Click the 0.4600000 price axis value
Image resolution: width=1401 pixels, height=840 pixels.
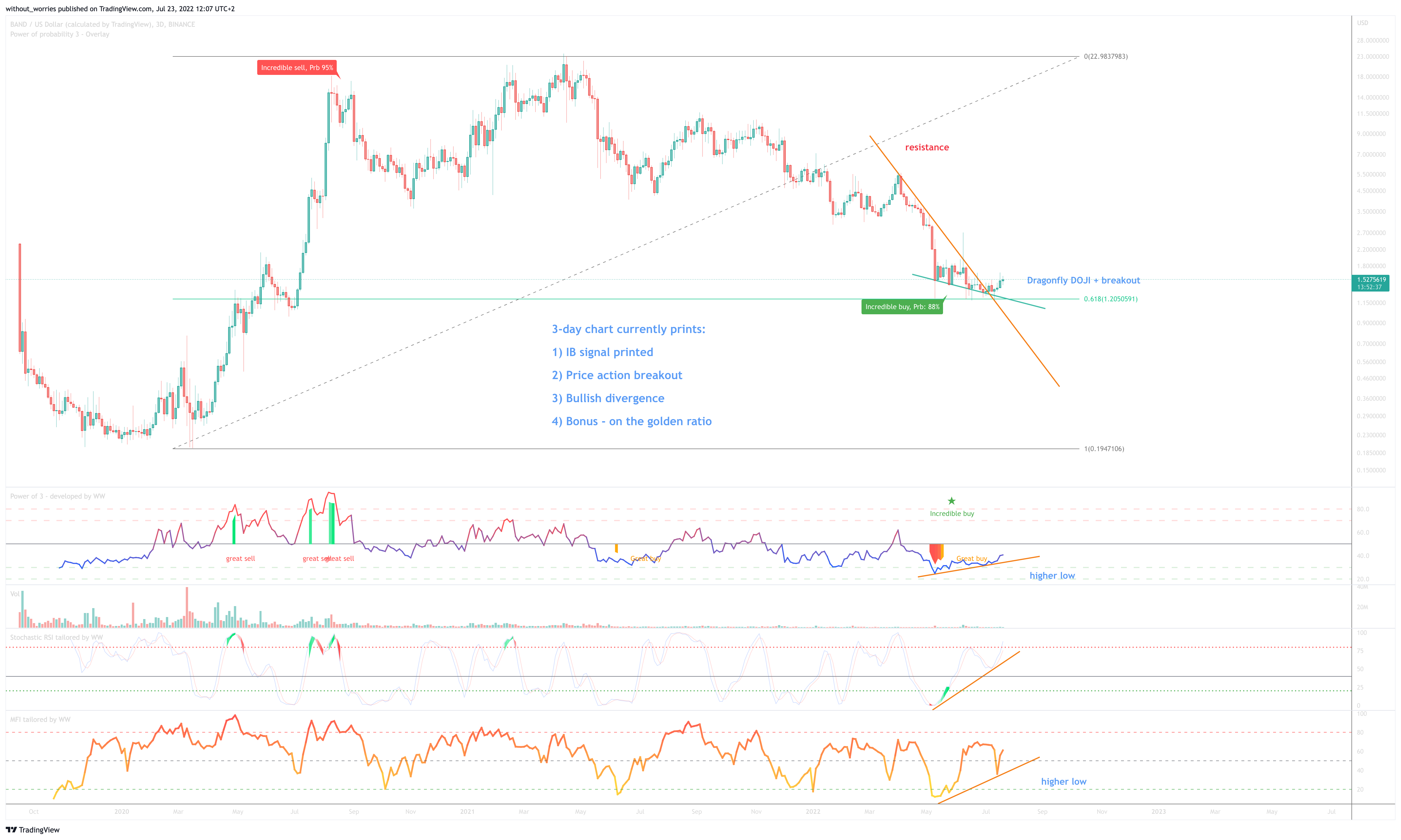[1372, 379]
